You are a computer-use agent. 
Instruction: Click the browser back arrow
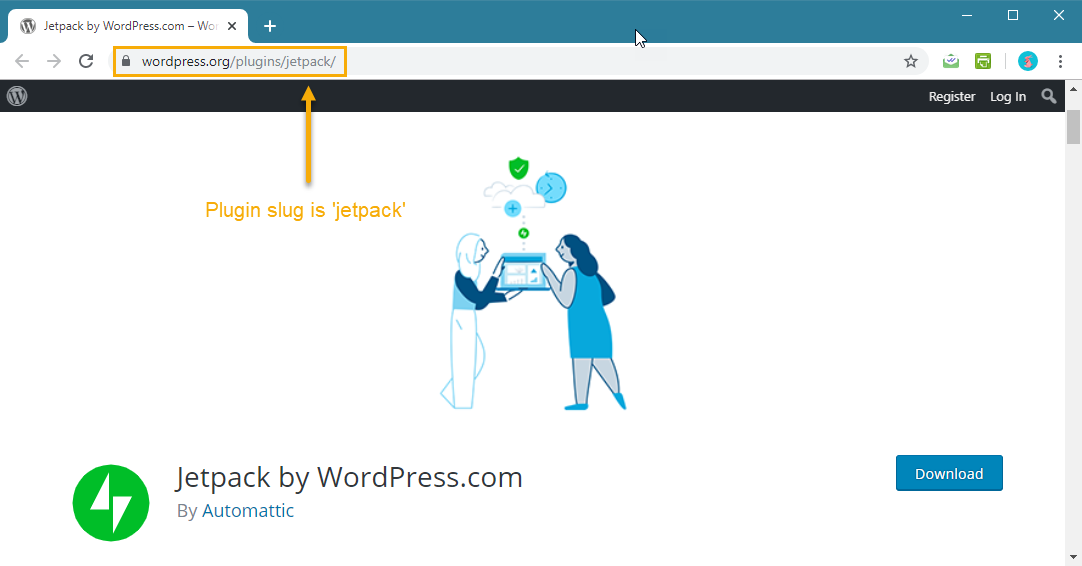coord(22,61)
